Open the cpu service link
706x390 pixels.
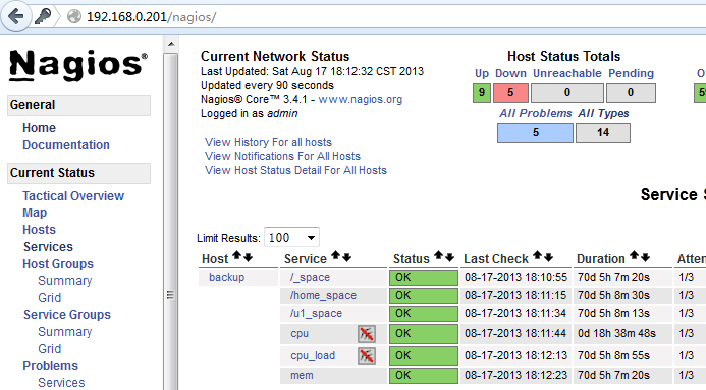tap(299, 334)
